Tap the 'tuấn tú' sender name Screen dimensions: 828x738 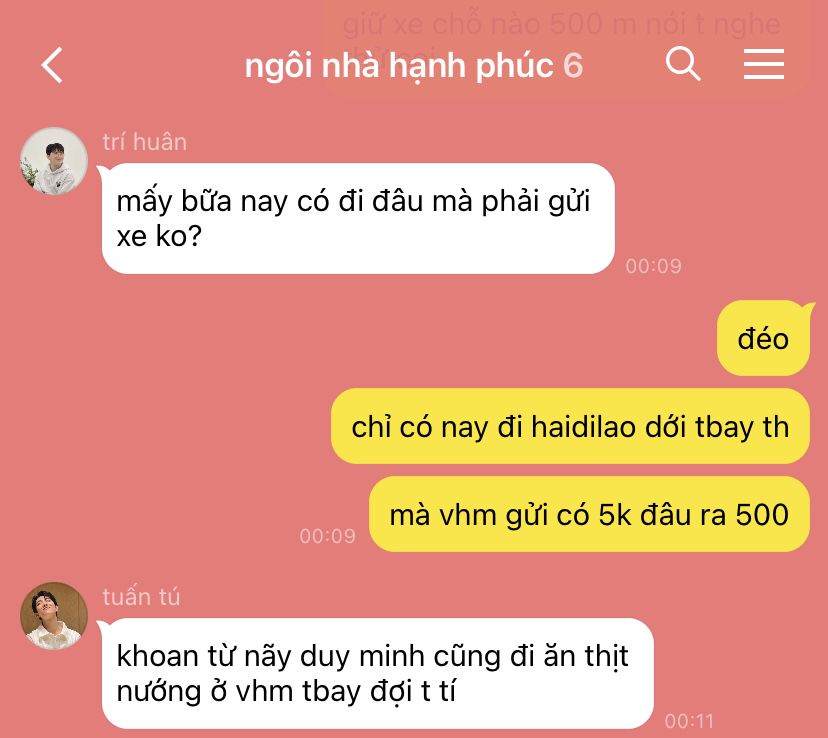(x=141, y=597)
